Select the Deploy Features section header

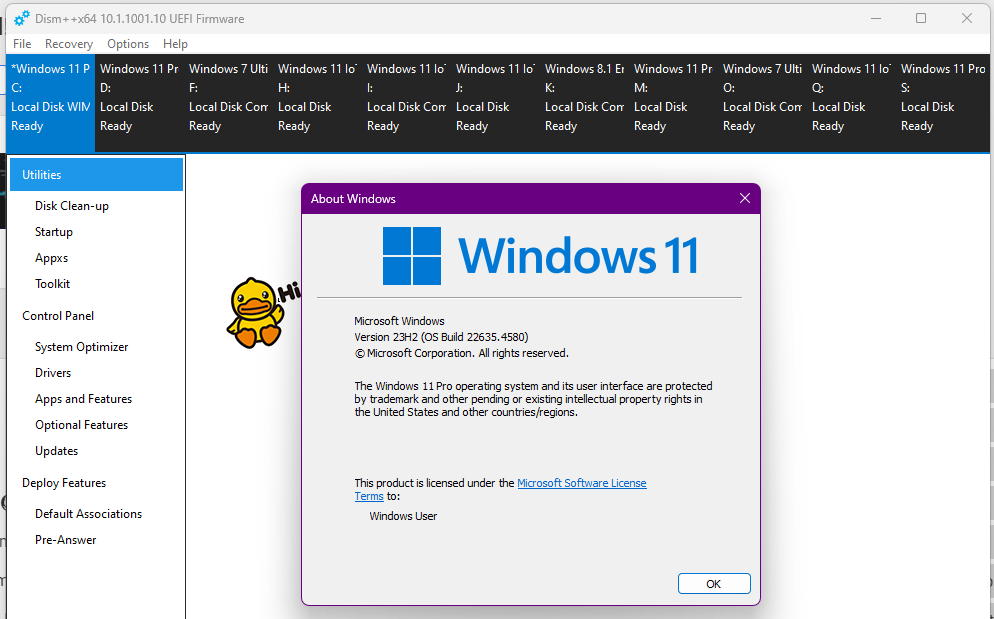[x=64, y=483]
